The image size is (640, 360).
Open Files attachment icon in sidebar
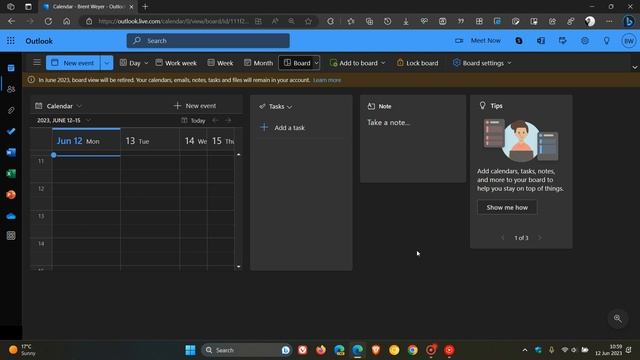11,110
